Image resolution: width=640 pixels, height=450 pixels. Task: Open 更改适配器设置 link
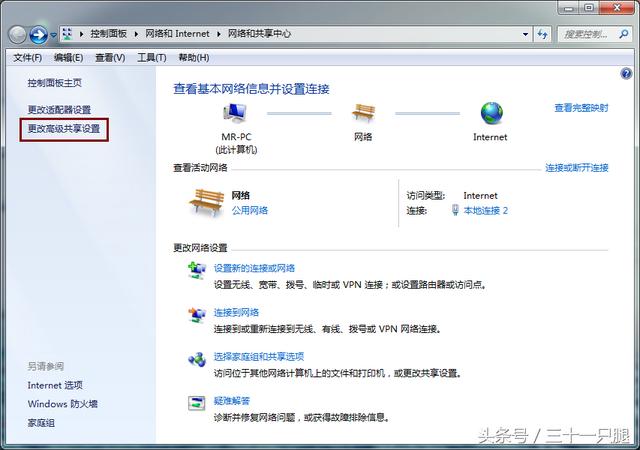(x=59, y=109)
